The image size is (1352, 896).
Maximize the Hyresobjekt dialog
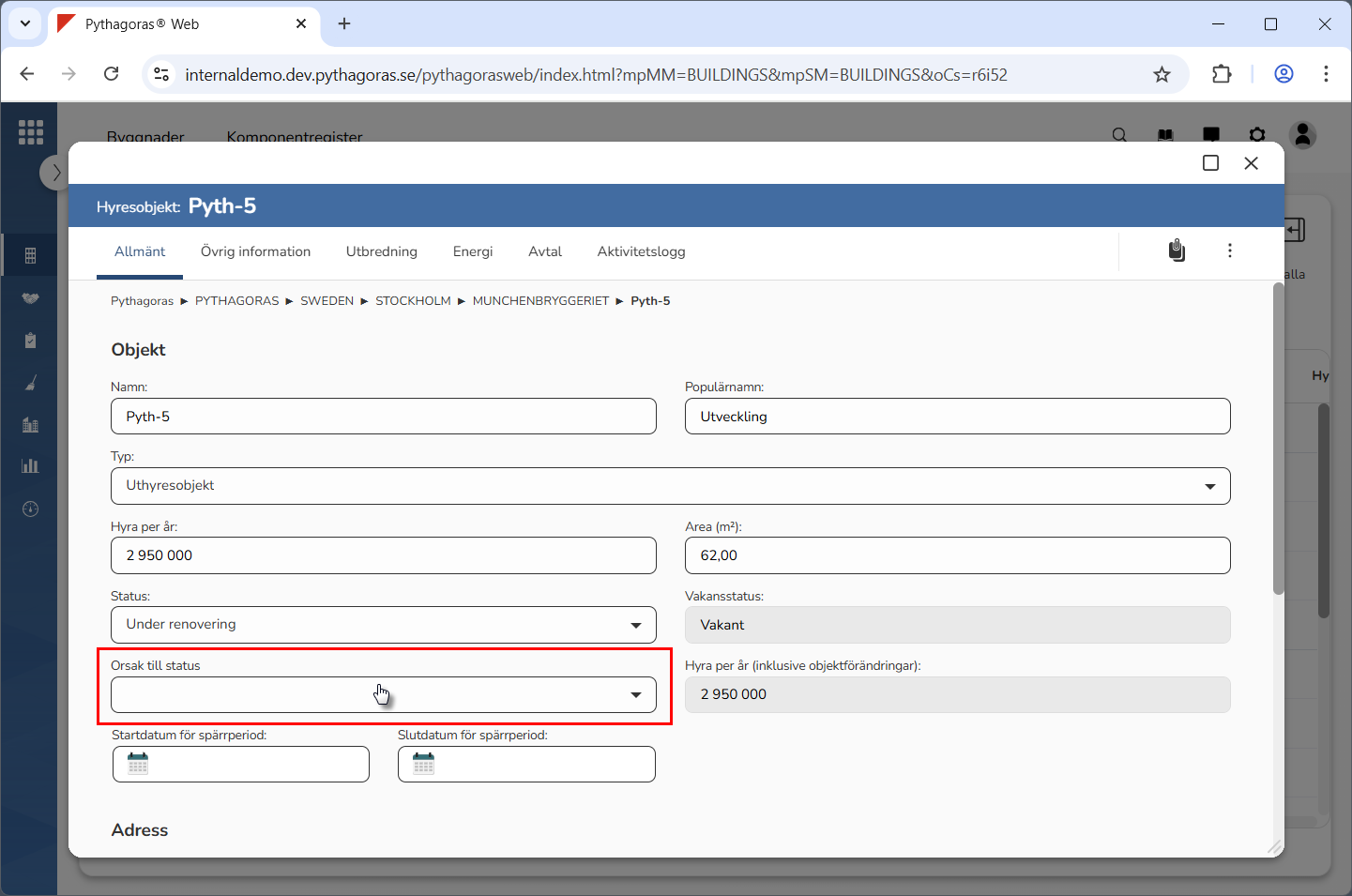coord(1210,163)
